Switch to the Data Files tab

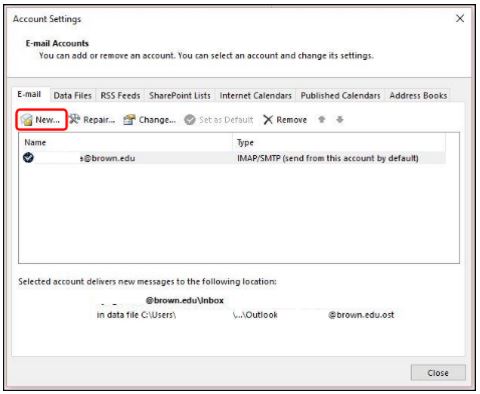[73, 96]
